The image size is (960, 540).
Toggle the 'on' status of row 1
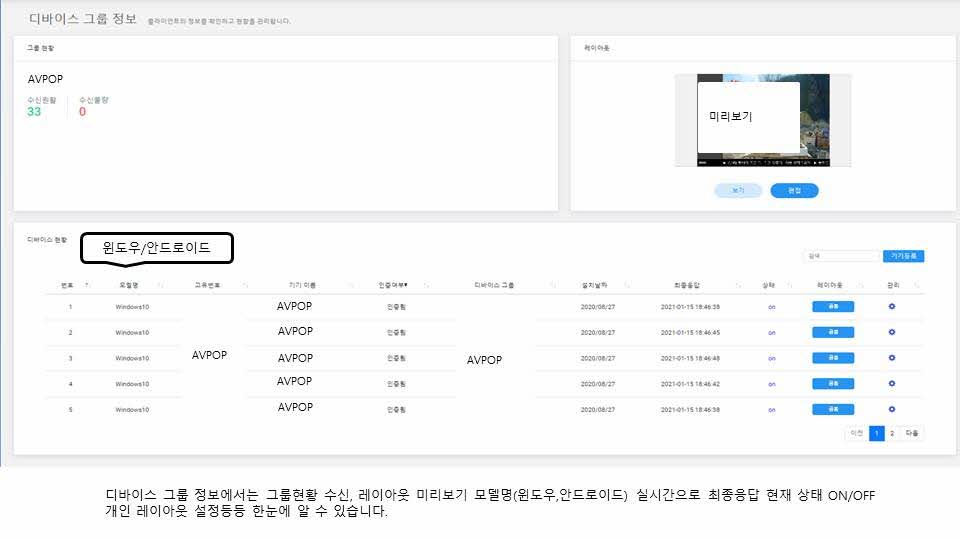(x=771, y=307)
